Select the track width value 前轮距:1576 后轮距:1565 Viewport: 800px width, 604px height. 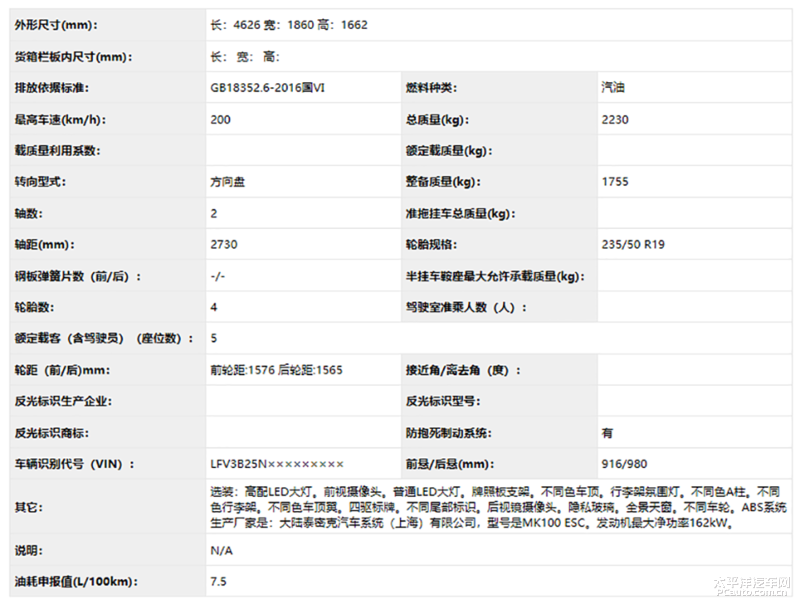pos(276,370)
